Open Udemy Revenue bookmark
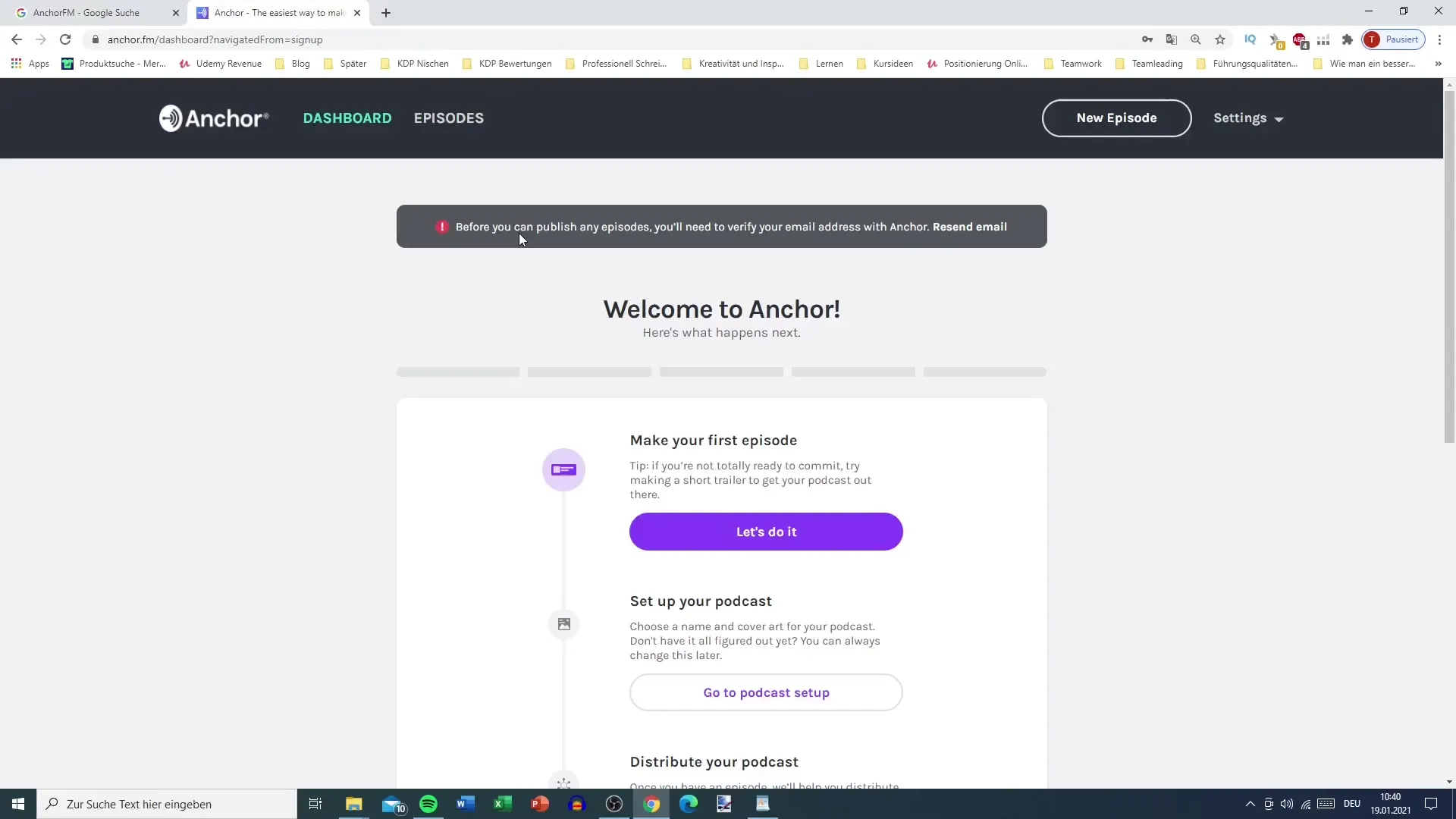 [x=221, y=64]
